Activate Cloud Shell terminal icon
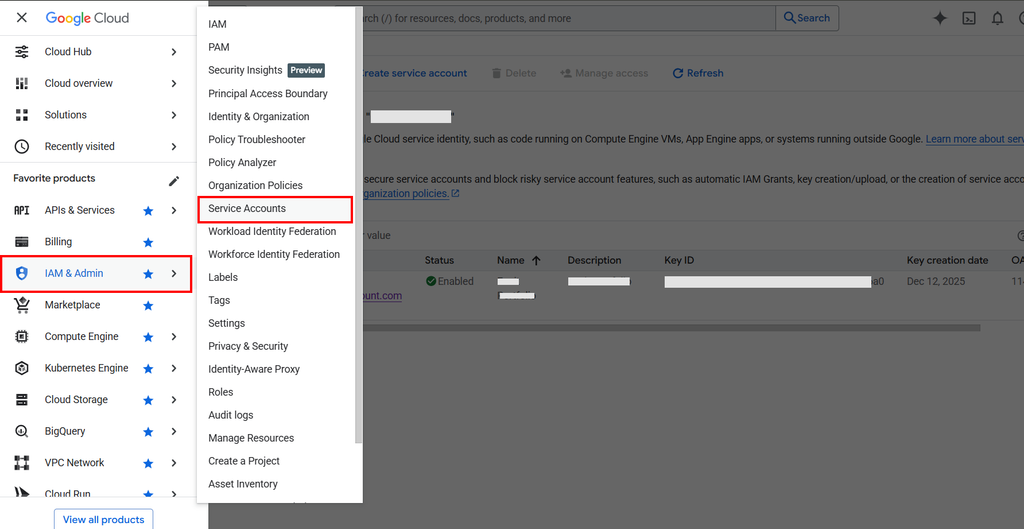1024x529 pixels. pos(969,18)
